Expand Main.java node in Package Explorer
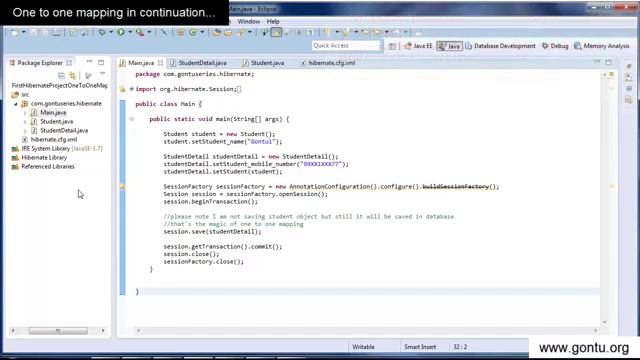640x360 pixels. tap(25, 113)
